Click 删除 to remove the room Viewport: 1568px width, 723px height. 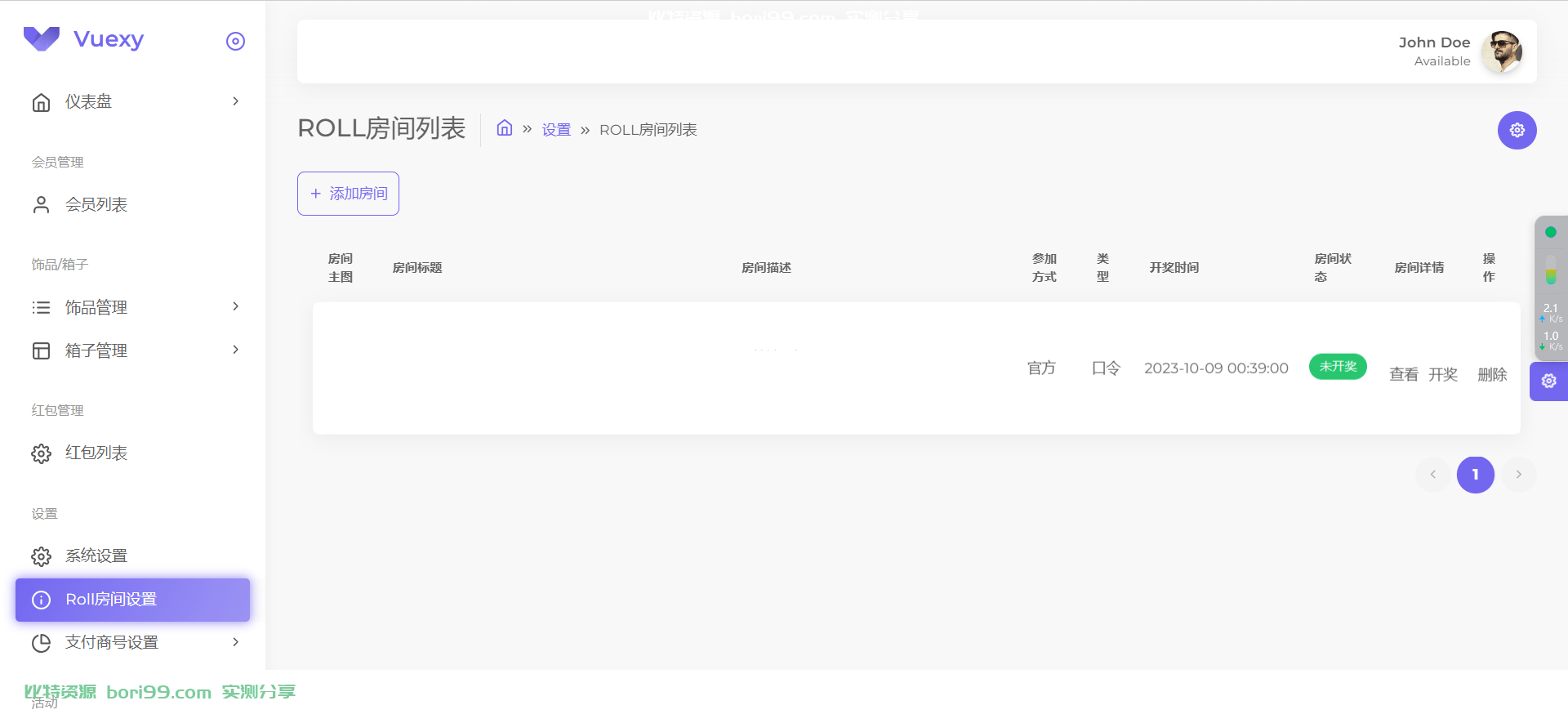point(1492,374)
